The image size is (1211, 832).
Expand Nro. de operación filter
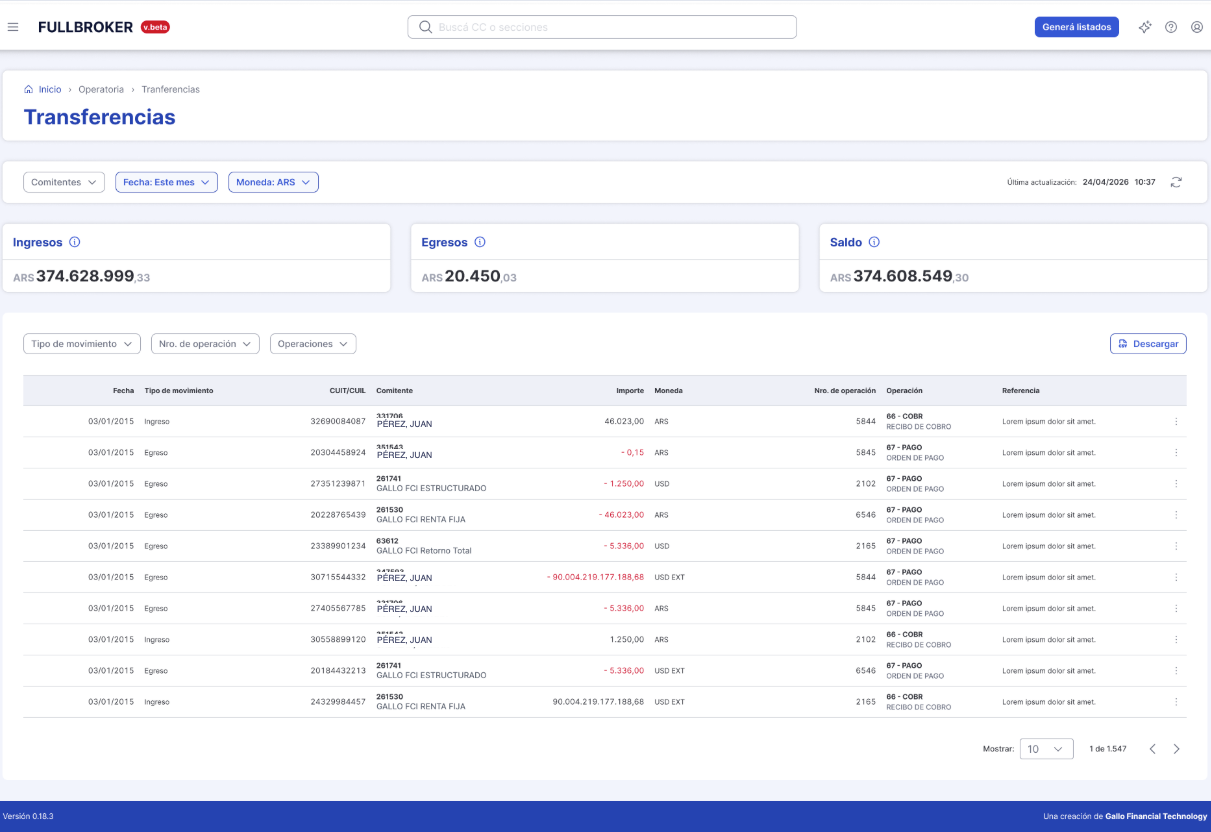(205, 344)
